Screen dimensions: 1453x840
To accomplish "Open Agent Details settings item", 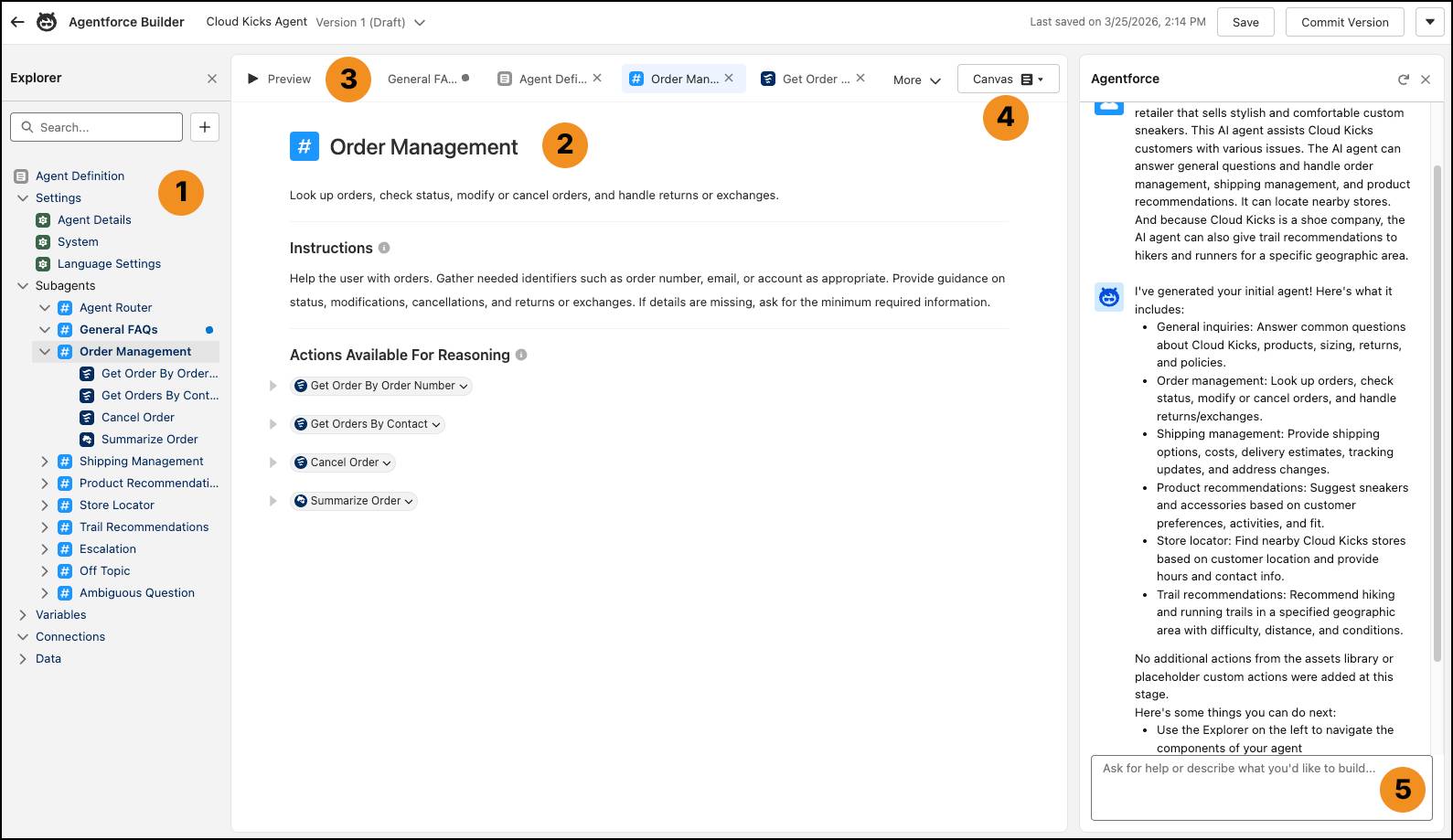I will pos(94,219).
